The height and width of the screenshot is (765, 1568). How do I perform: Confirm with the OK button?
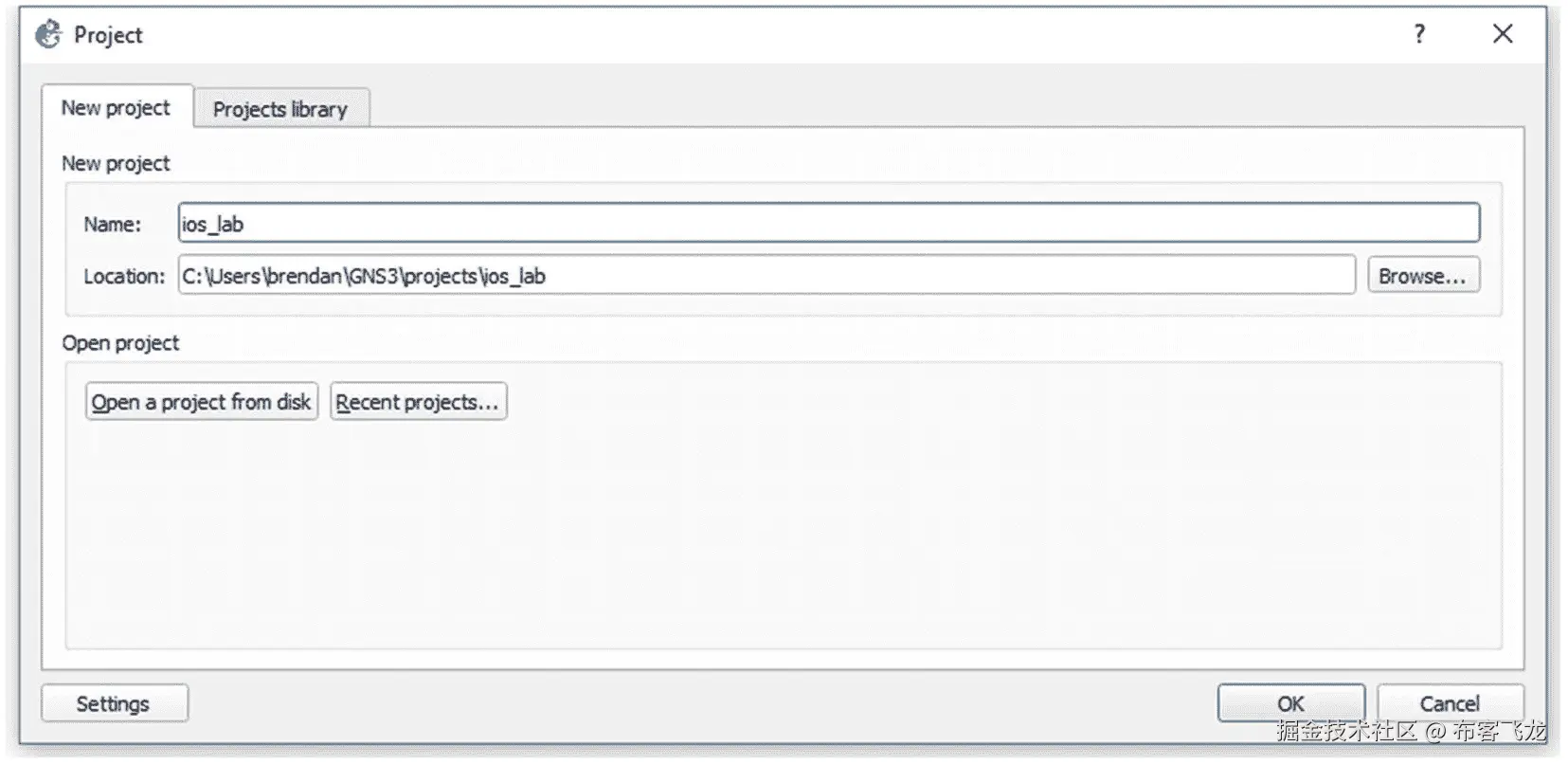[1289, 703]
